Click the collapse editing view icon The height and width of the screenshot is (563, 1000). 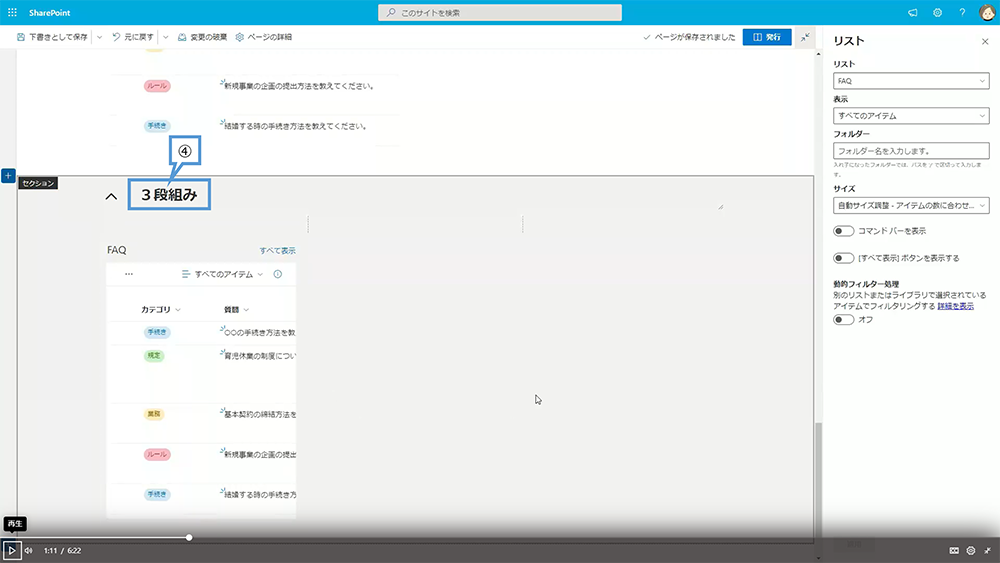pyautogui.click(x=805, y=37)
